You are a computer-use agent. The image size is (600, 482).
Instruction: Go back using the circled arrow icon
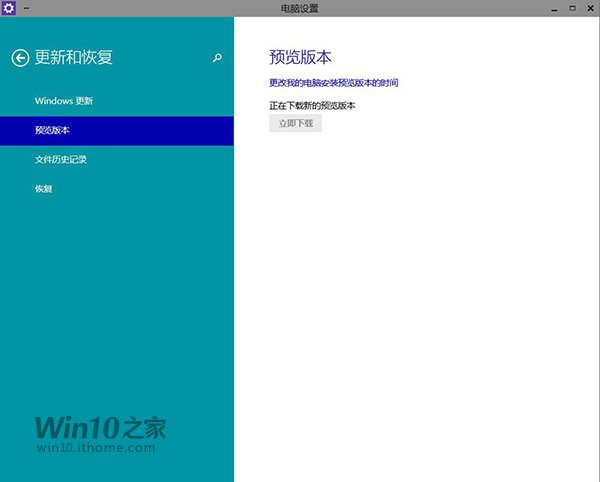20,58
